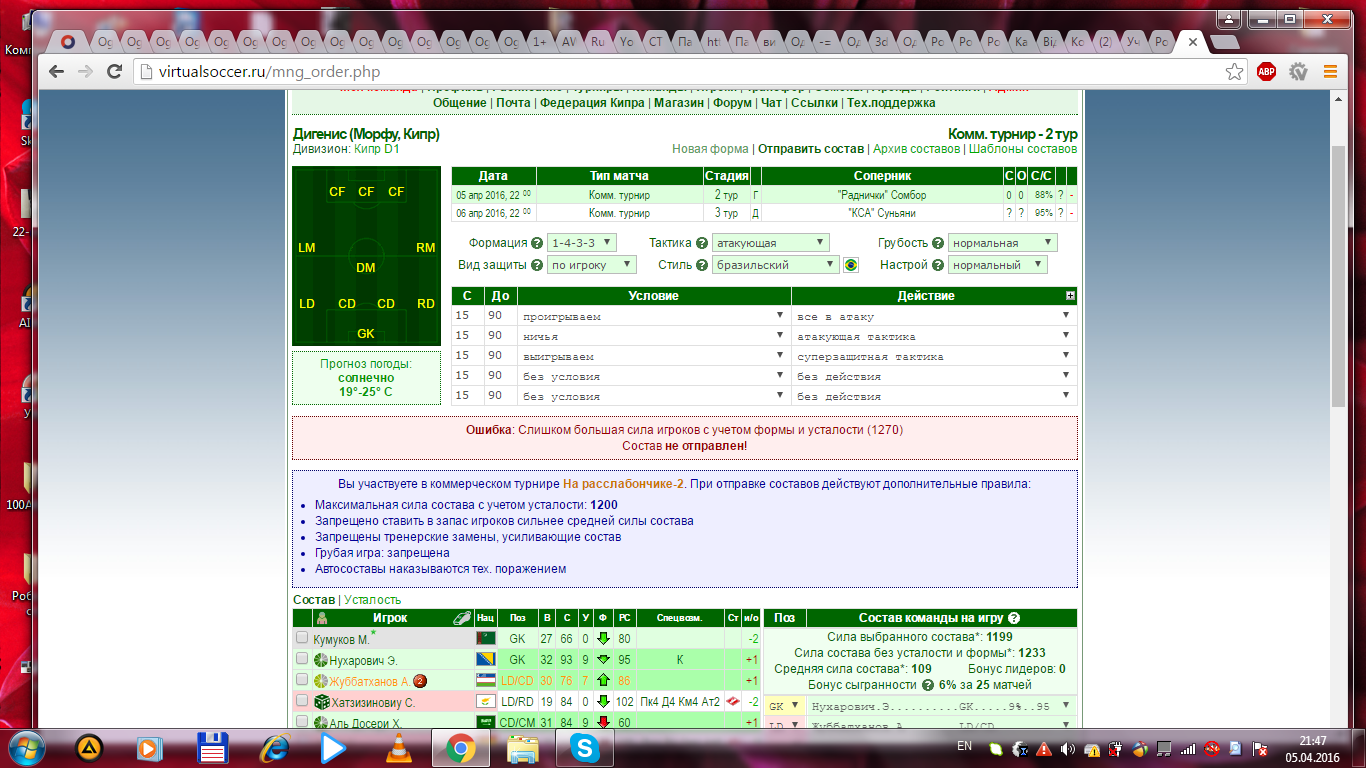Open Internet Explorer from the taskbar
The height and width of the screenshot is (768, 1366).
(x=273, y=747)
